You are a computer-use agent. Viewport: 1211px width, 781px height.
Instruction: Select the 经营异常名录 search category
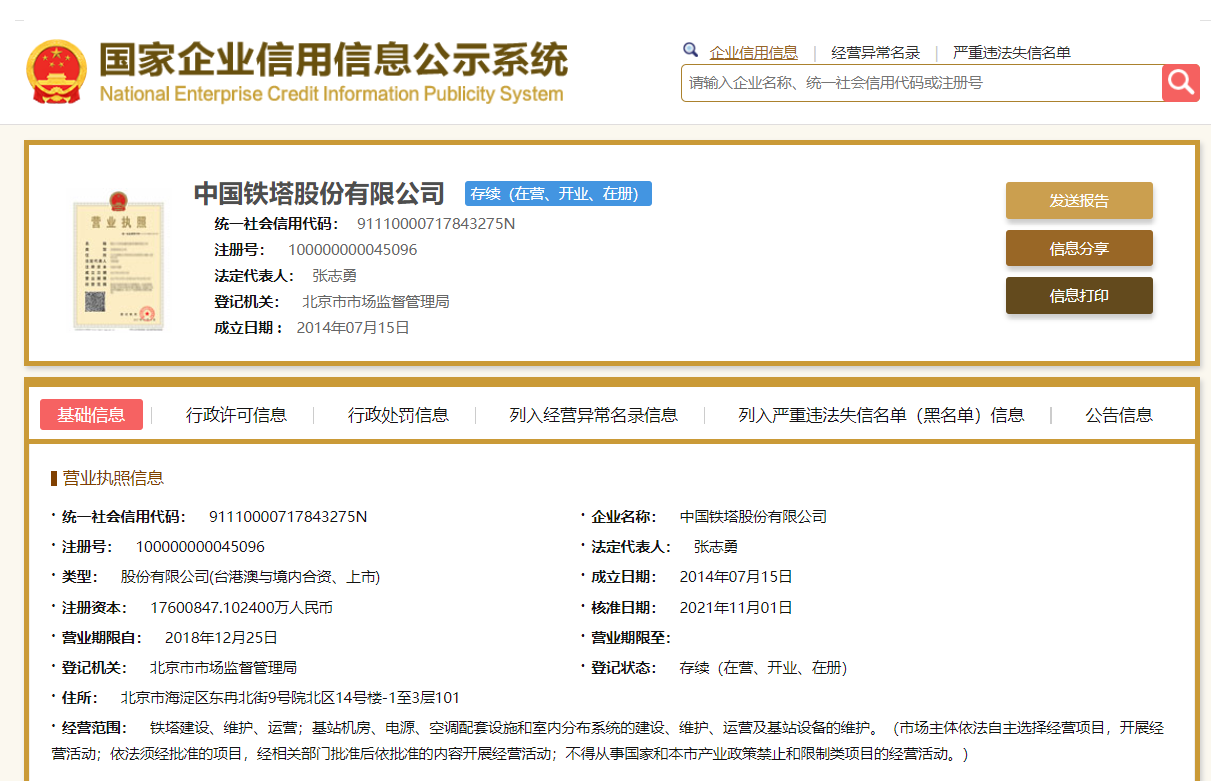[875, 53]
